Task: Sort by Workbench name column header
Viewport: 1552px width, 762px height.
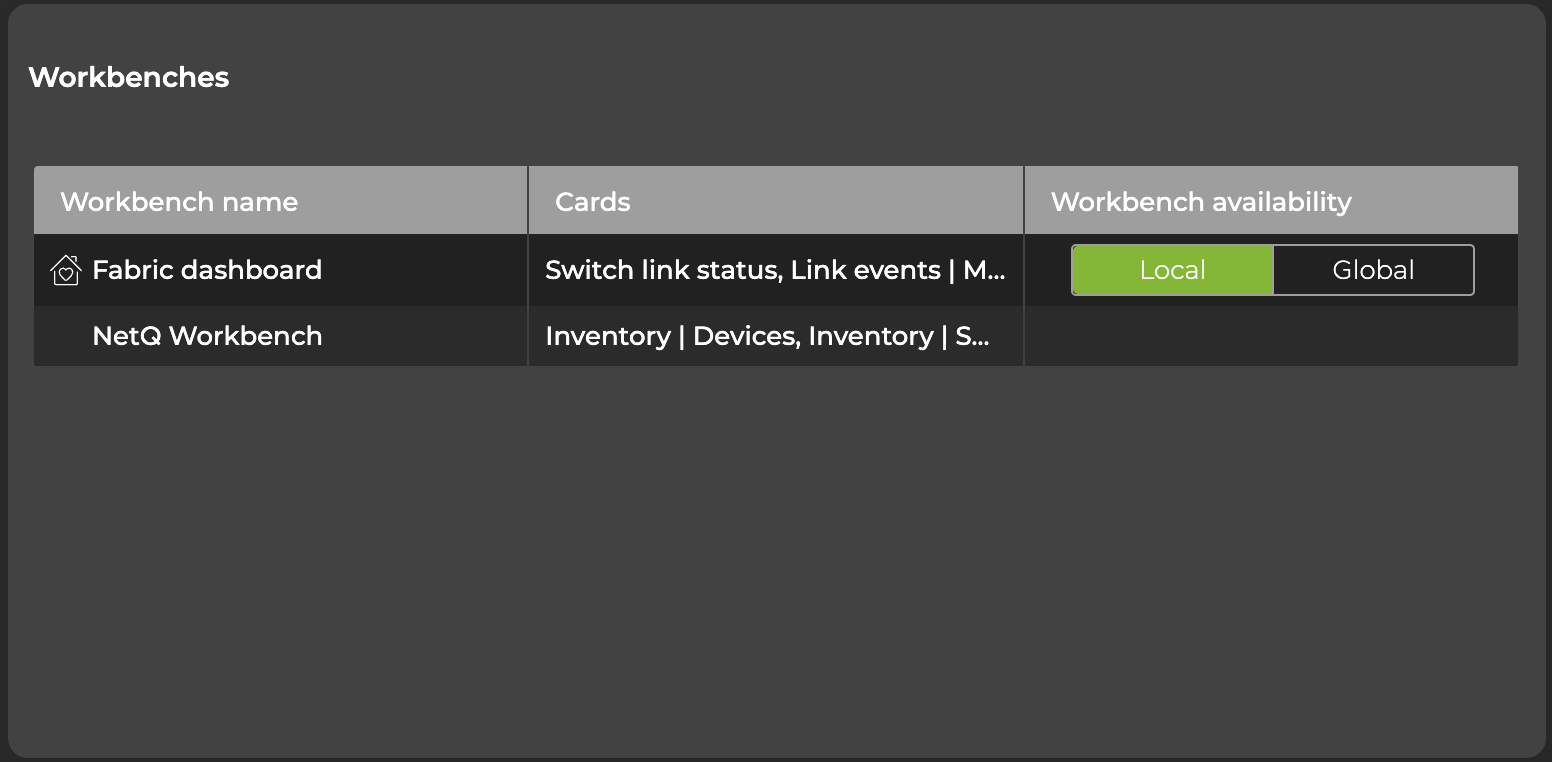Action: click(x=179, y=202)
